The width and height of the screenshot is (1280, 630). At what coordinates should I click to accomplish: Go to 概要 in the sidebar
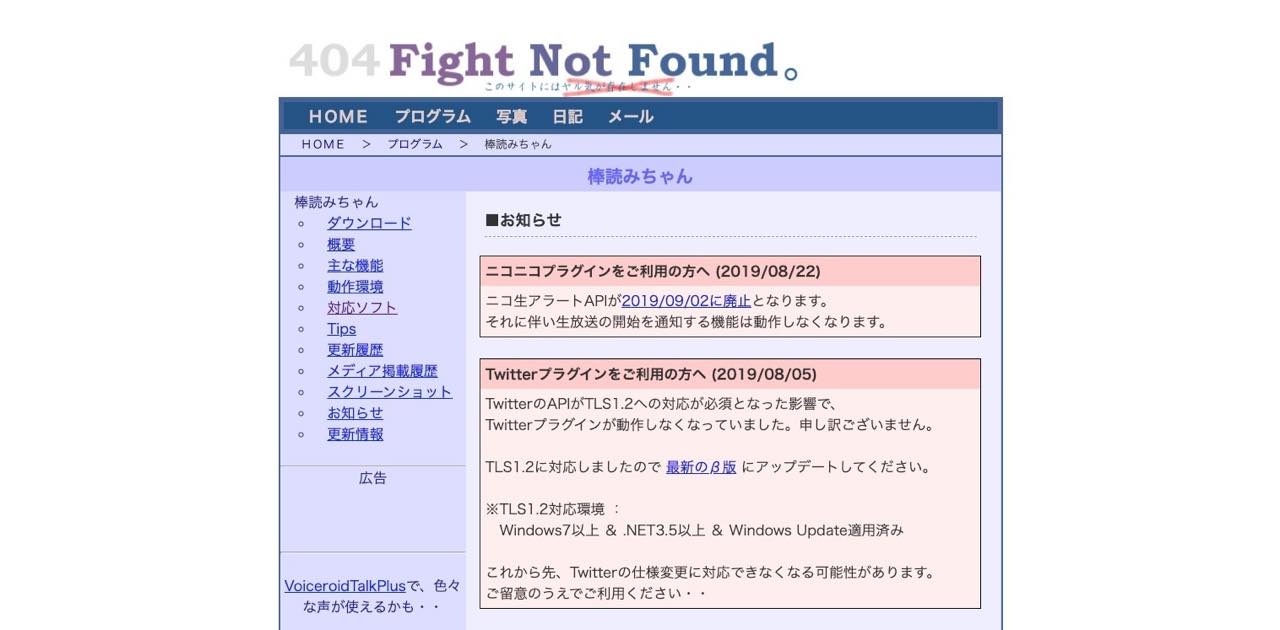[341, 244]
